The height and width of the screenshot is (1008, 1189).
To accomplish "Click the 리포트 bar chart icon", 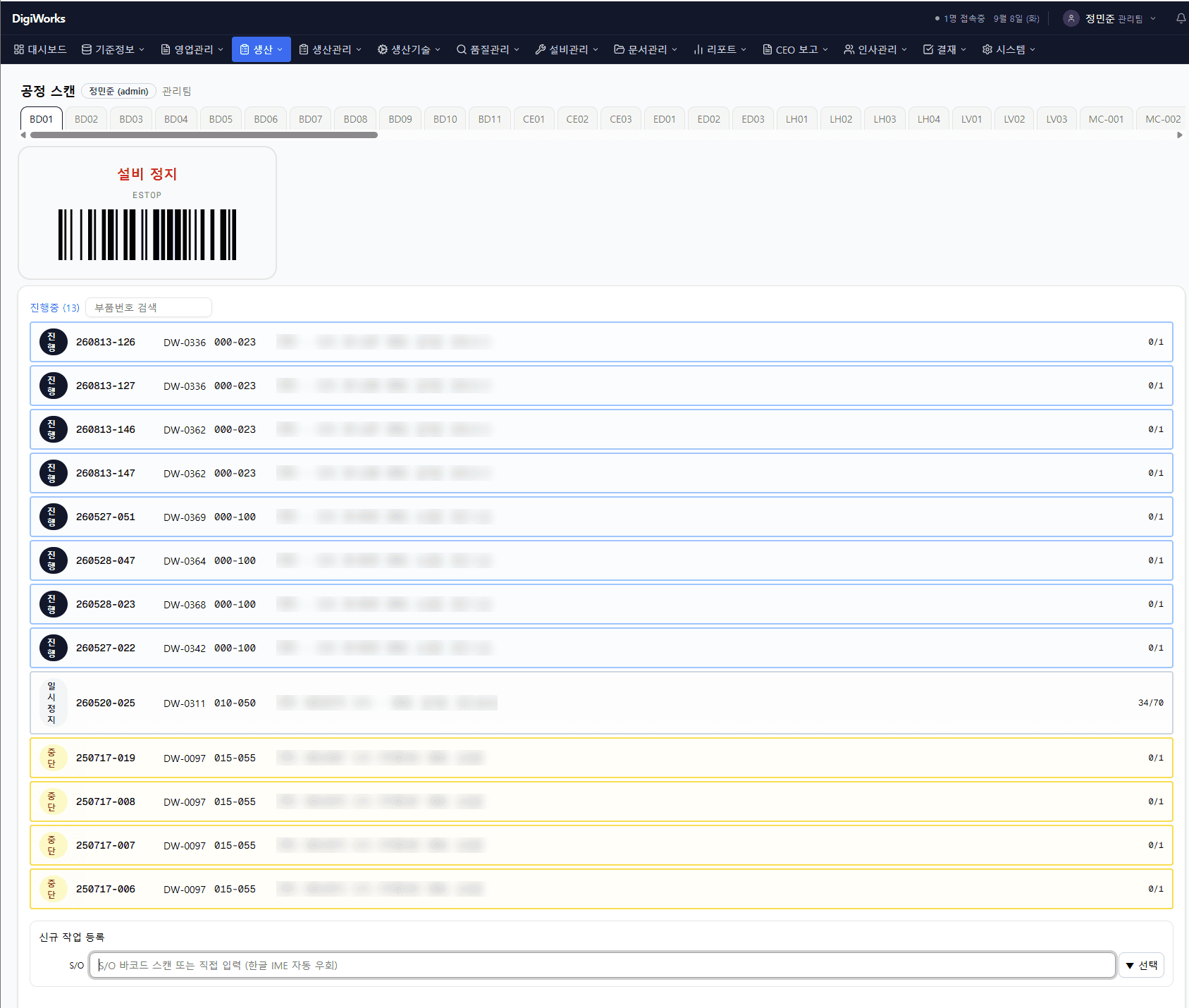I will 698,49.
